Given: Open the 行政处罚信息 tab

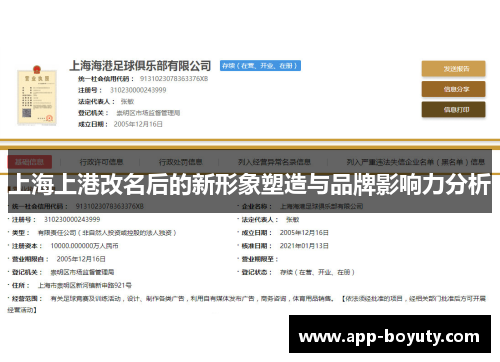Looking at the screenshot, I should 181,162.
